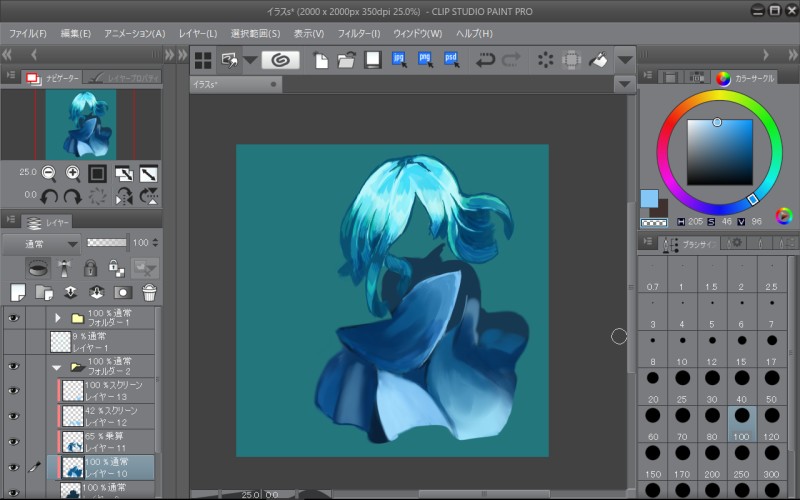The image size is (800, 500).
Task: Click the Clip Studio spiral launcher icon
Action: 280,60
